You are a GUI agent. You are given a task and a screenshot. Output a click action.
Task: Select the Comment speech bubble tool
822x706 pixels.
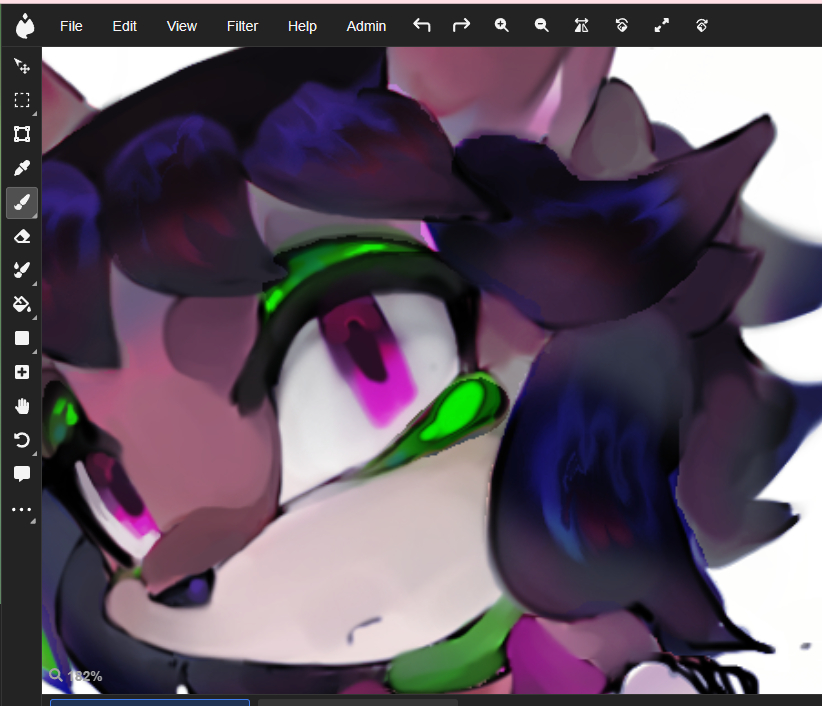click(x=21, y=474)
